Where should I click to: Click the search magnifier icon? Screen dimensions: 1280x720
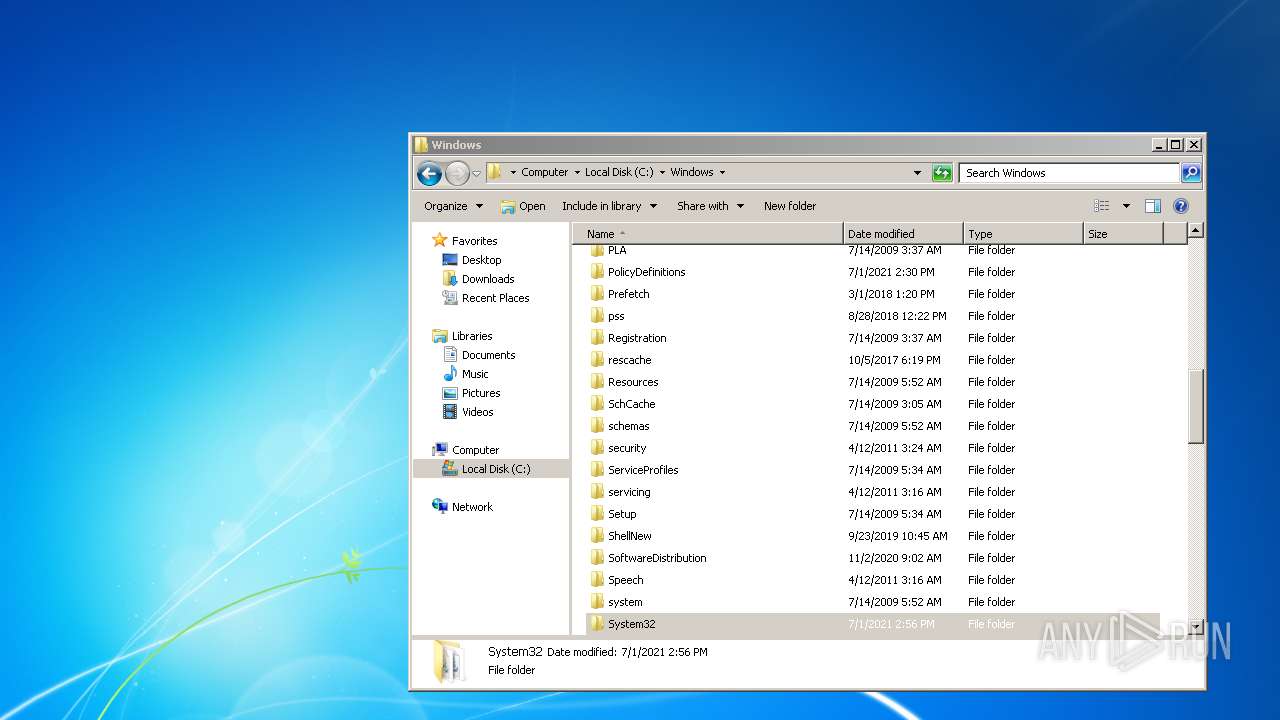[1191, 173]
